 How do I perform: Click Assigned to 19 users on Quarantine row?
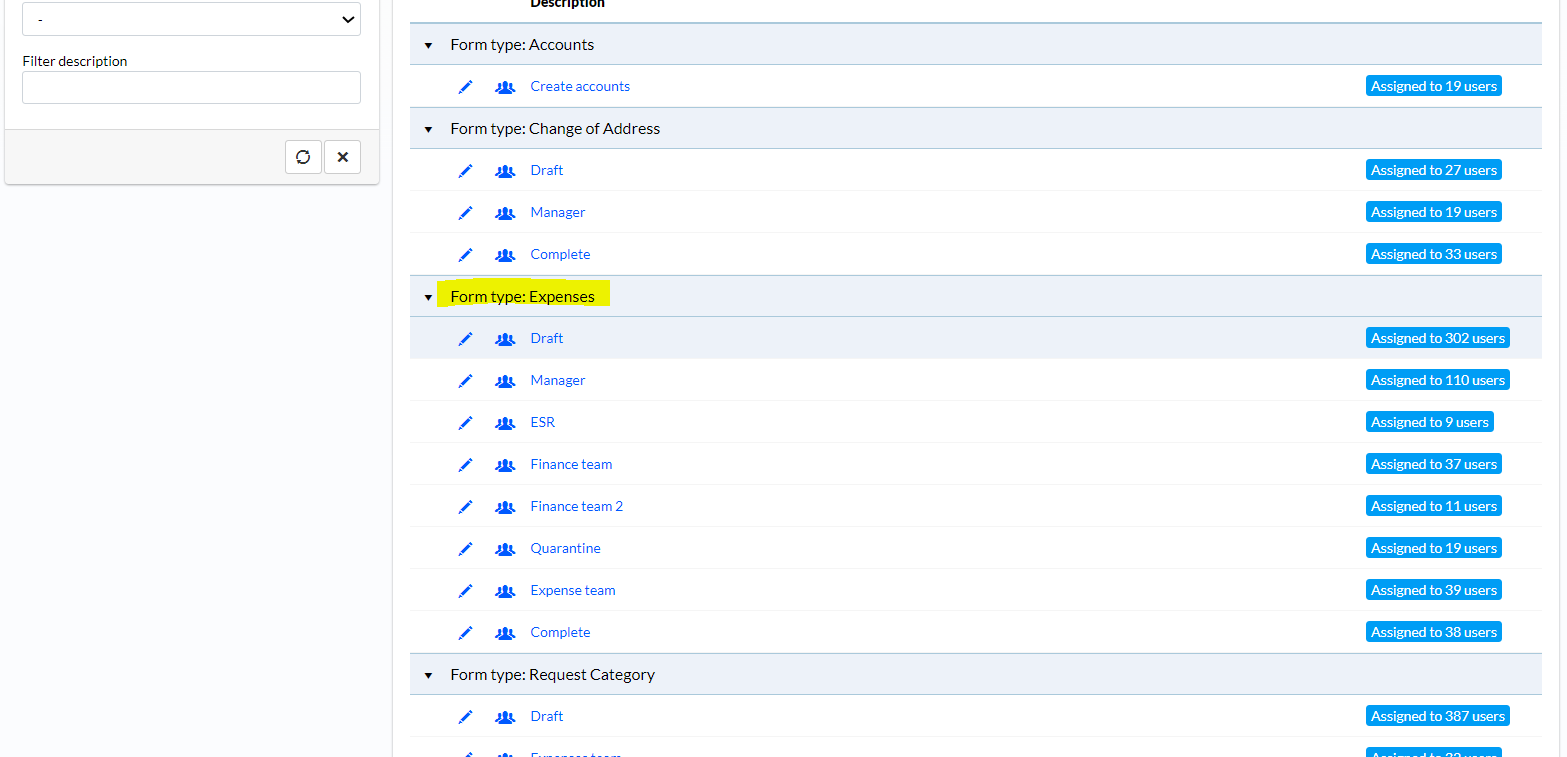(x=1434, y=548)
